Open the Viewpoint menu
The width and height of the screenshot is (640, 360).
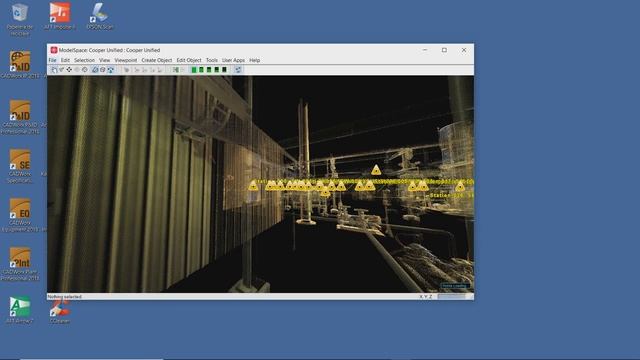click(126, 60)
